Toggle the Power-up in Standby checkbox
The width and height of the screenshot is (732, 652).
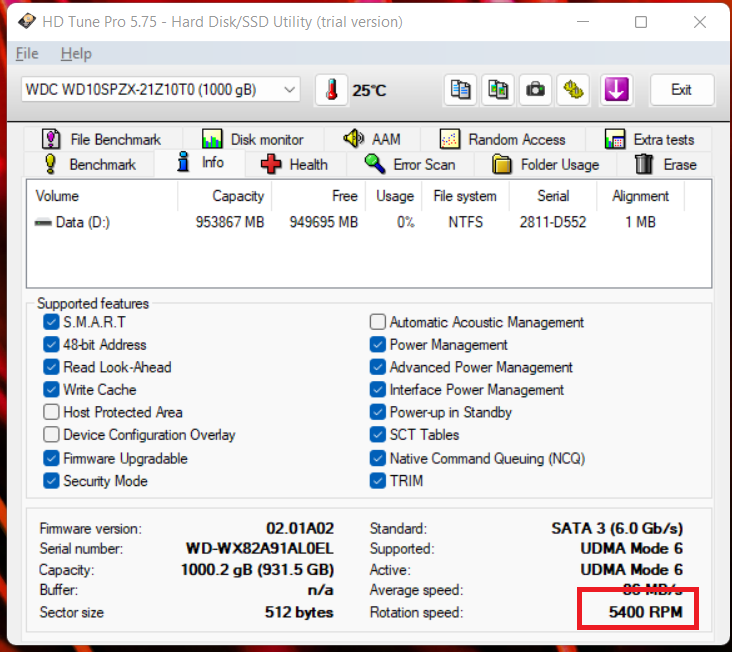[x=378, y=412]
